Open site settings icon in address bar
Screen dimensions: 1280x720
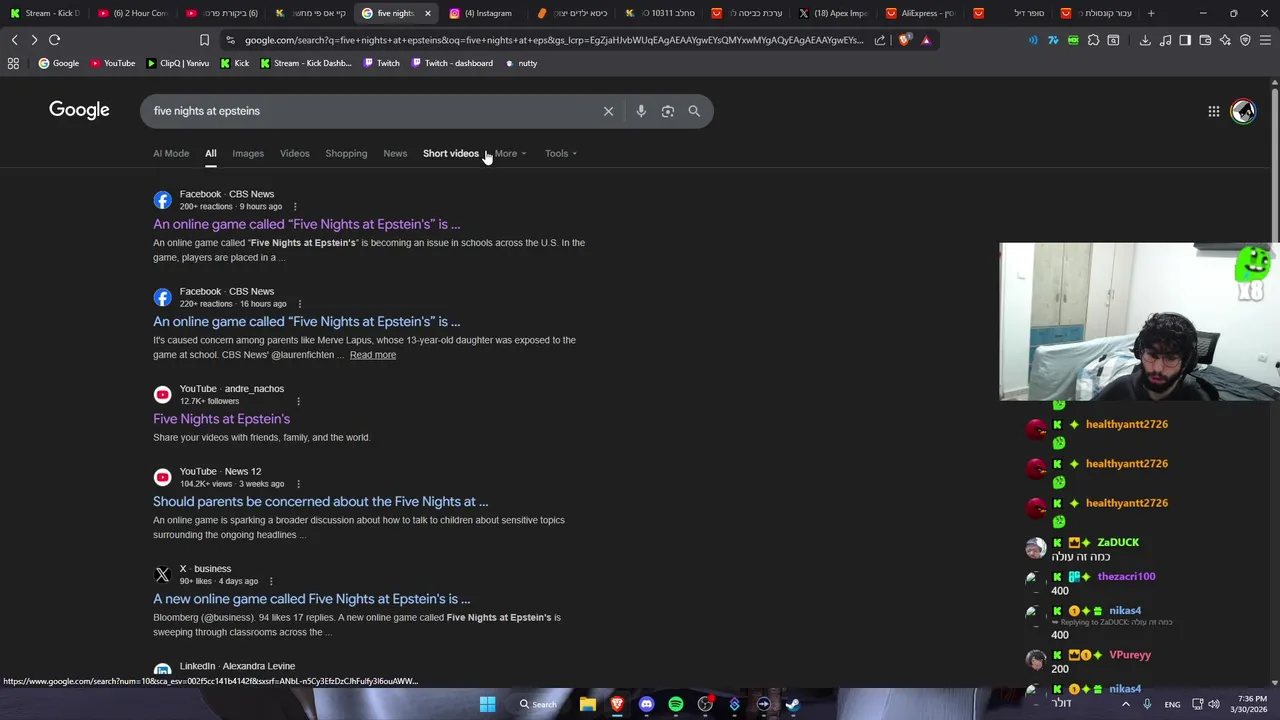tap(231, 40)
